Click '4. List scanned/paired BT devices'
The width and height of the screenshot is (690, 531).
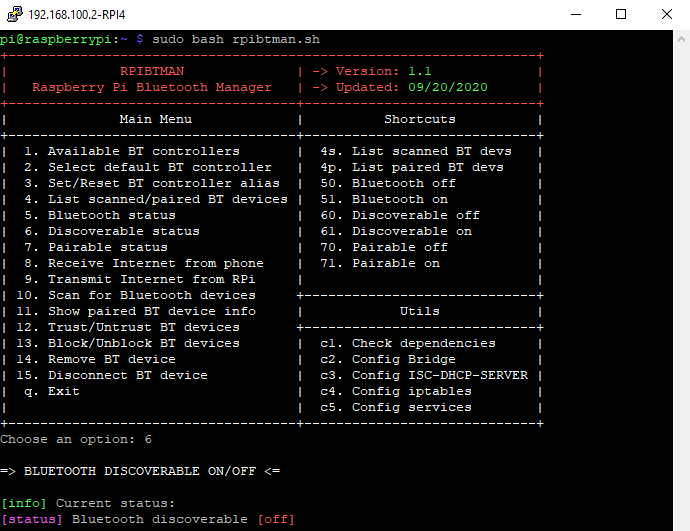(x=156, y=199)
